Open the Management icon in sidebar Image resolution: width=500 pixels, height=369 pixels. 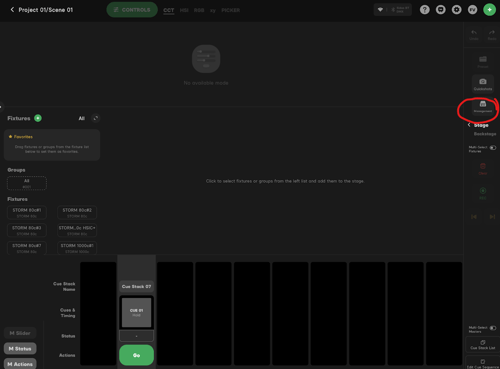click(483, 107)
